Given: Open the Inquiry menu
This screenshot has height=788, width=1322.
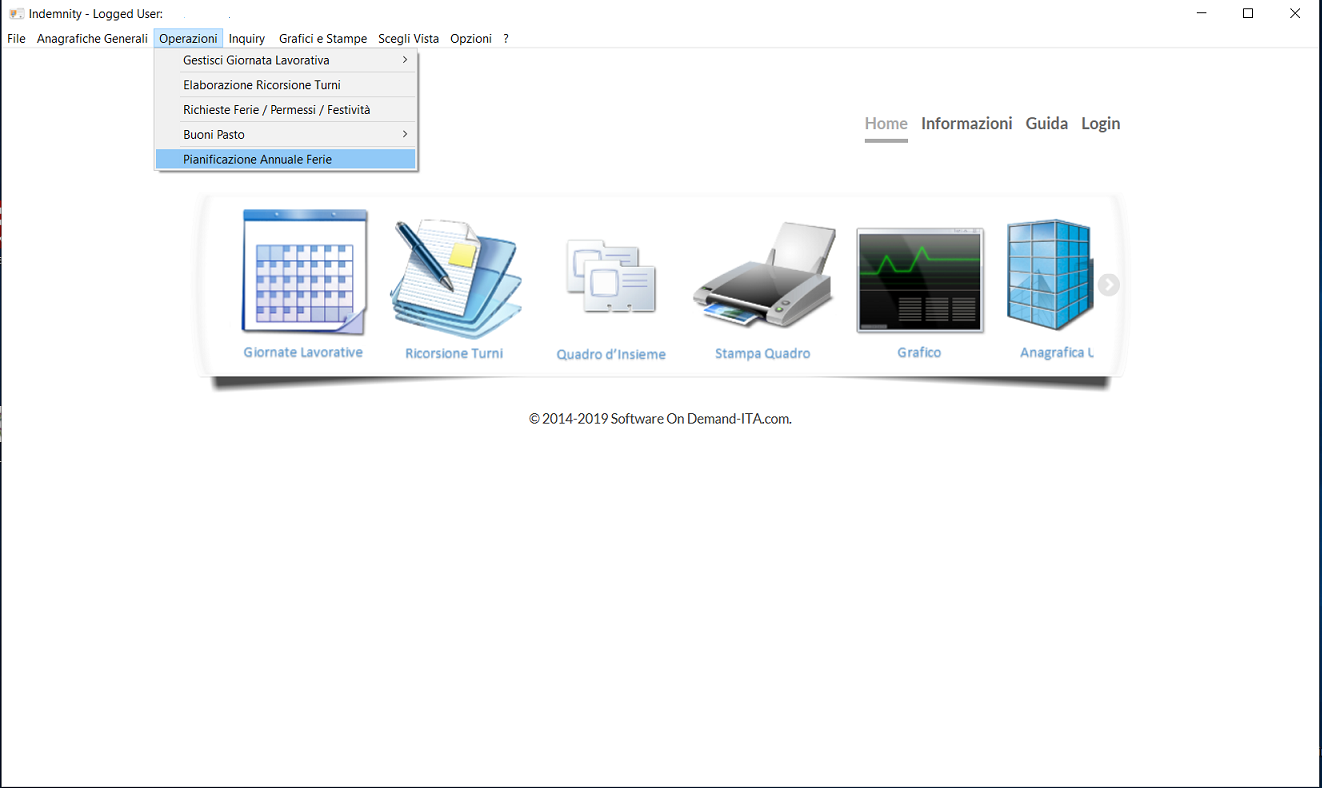Looking at the screenshot, I should [247, 38].
